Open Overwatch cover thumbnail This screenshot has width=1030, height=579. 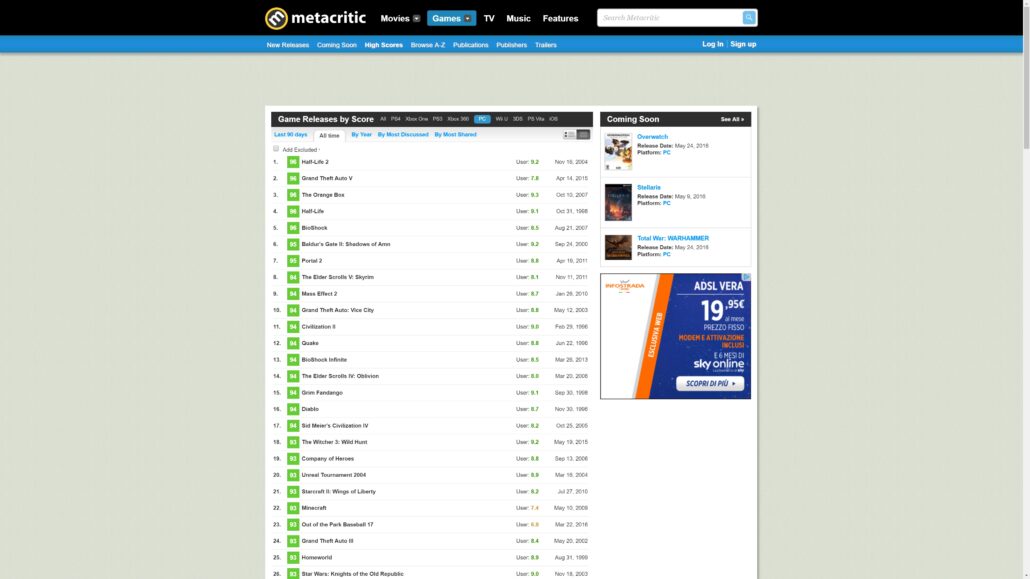[618, 152]
